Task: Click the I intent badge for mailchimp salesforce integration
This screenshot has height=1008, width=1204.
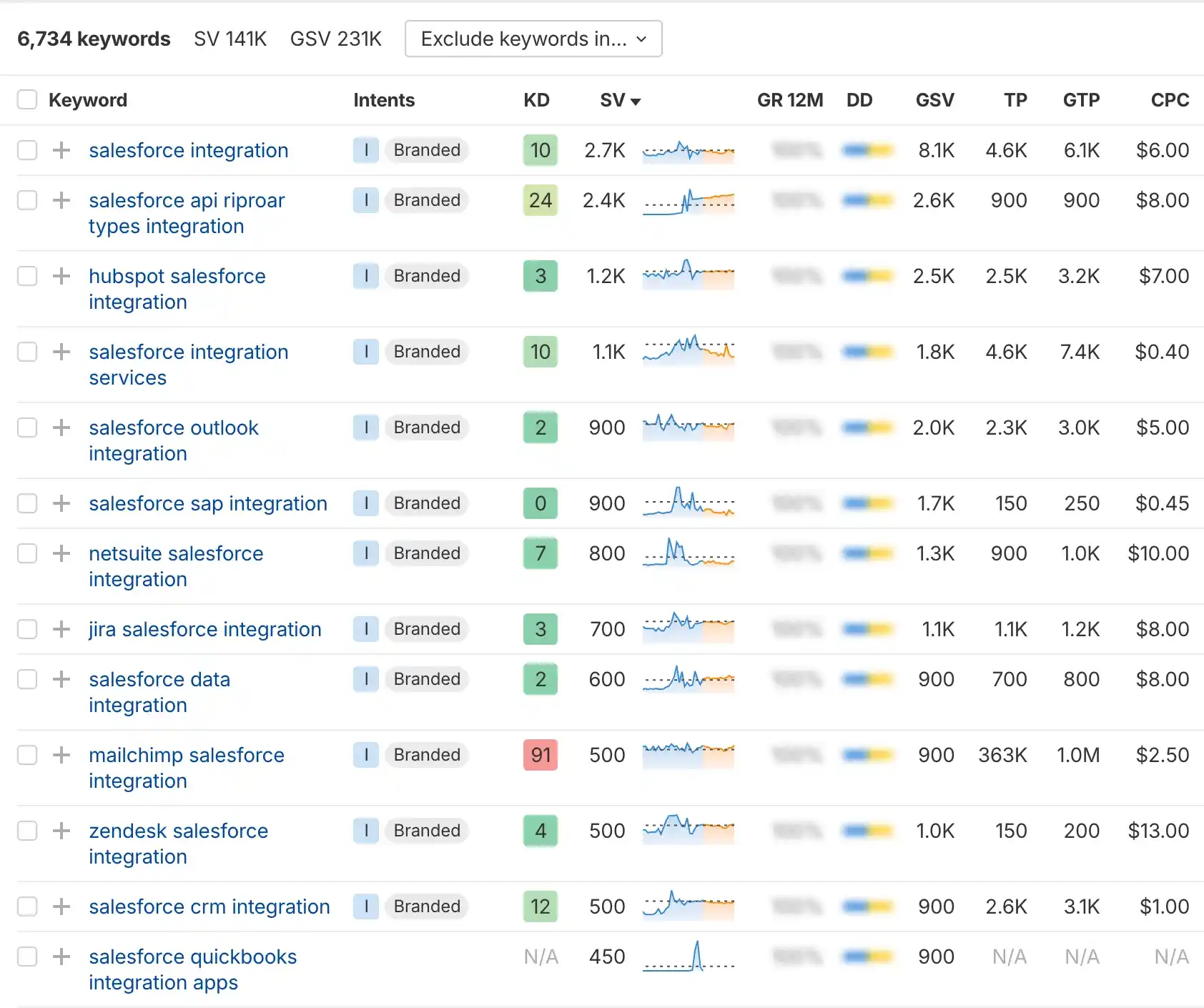Action: pos(366,755)
